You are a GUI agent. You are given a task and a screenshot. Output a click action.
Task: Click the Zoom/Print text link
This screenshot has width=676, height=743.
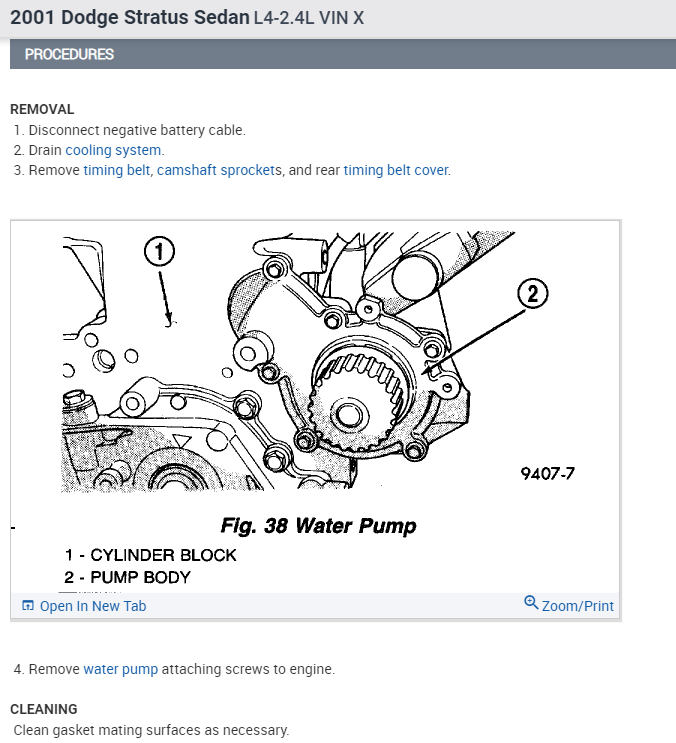[x=577, y=606]
